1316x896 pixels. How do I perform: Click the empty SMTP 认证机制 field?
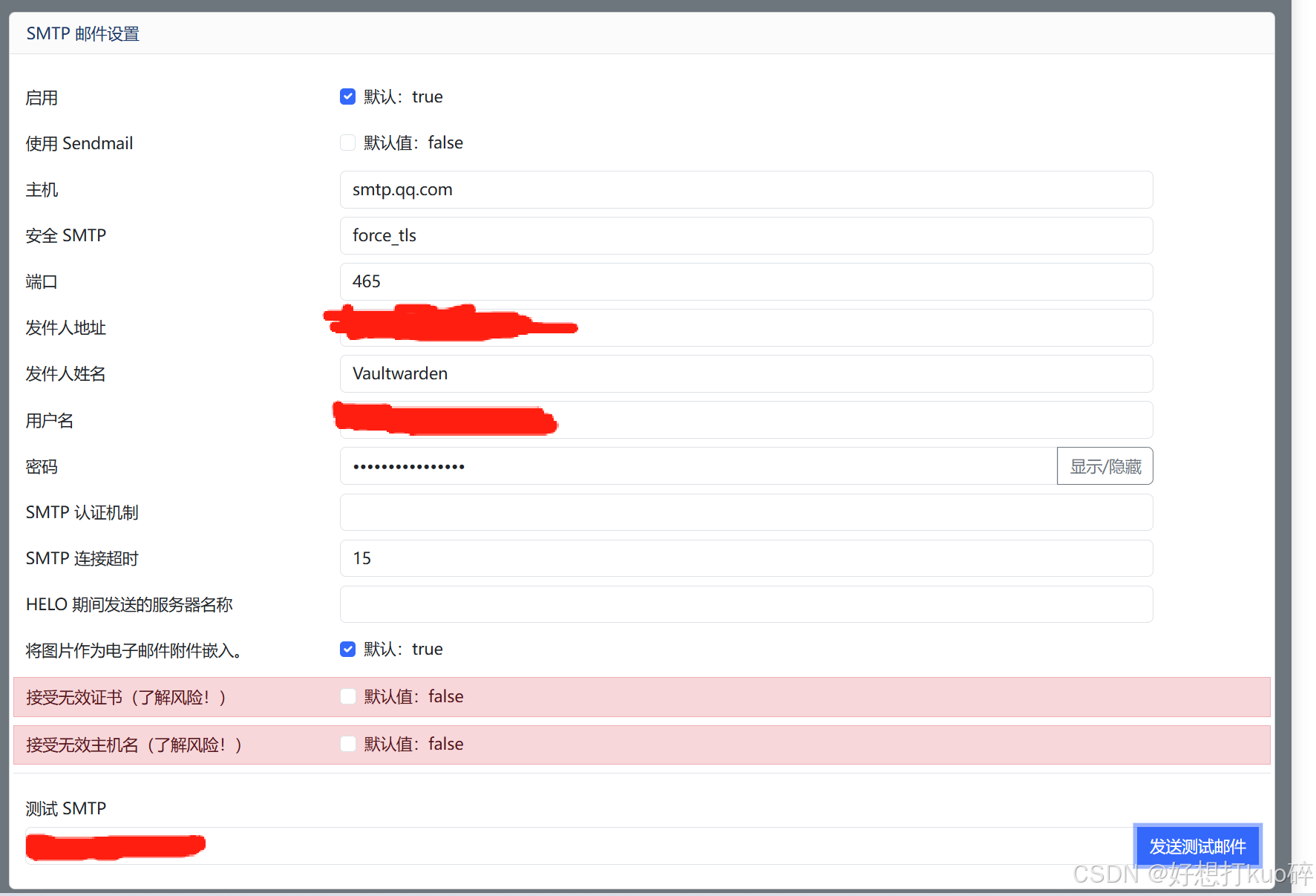pyautogui.click(x=746, y=512)
